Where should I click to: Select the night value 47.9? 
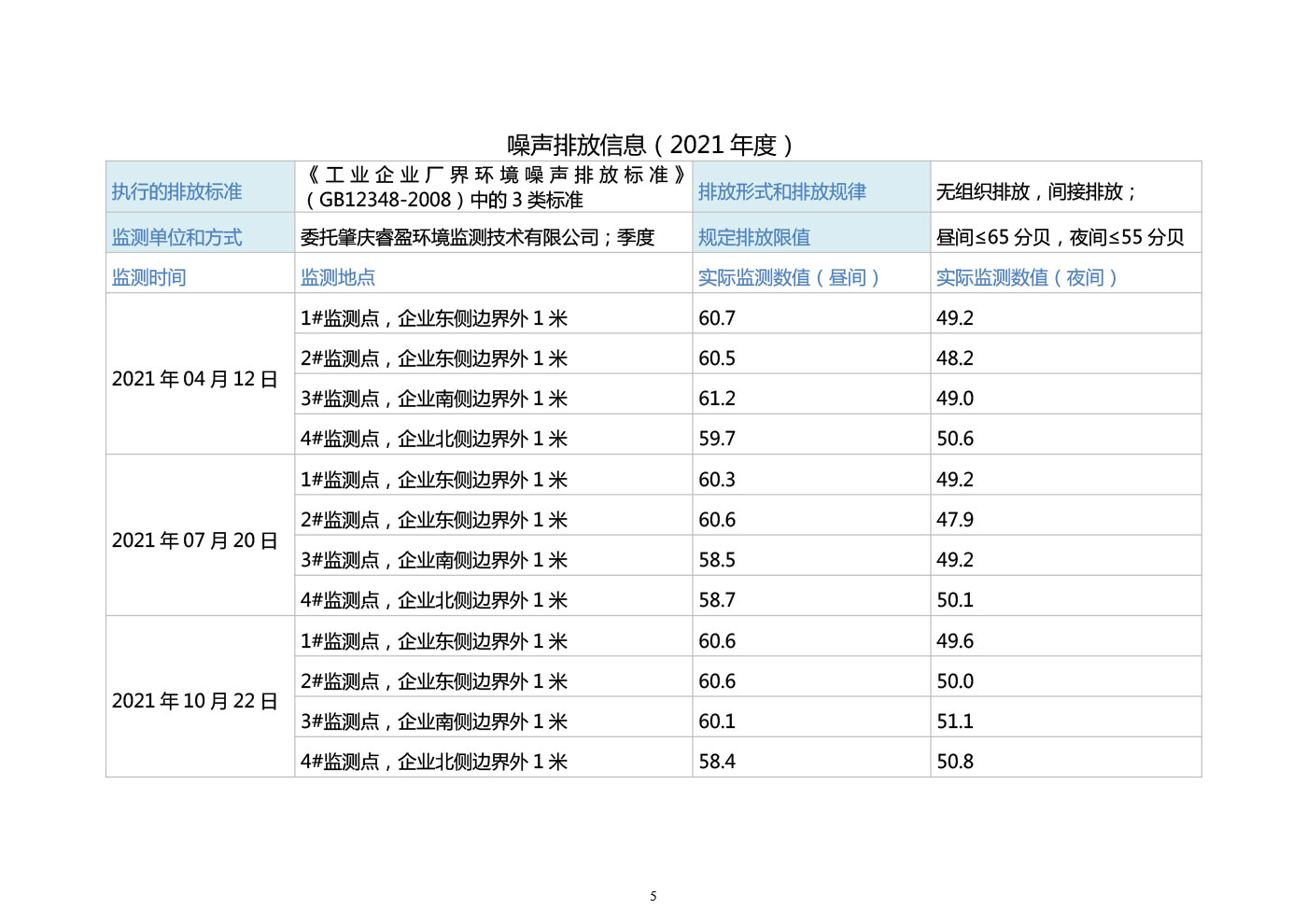(1066, 515)
